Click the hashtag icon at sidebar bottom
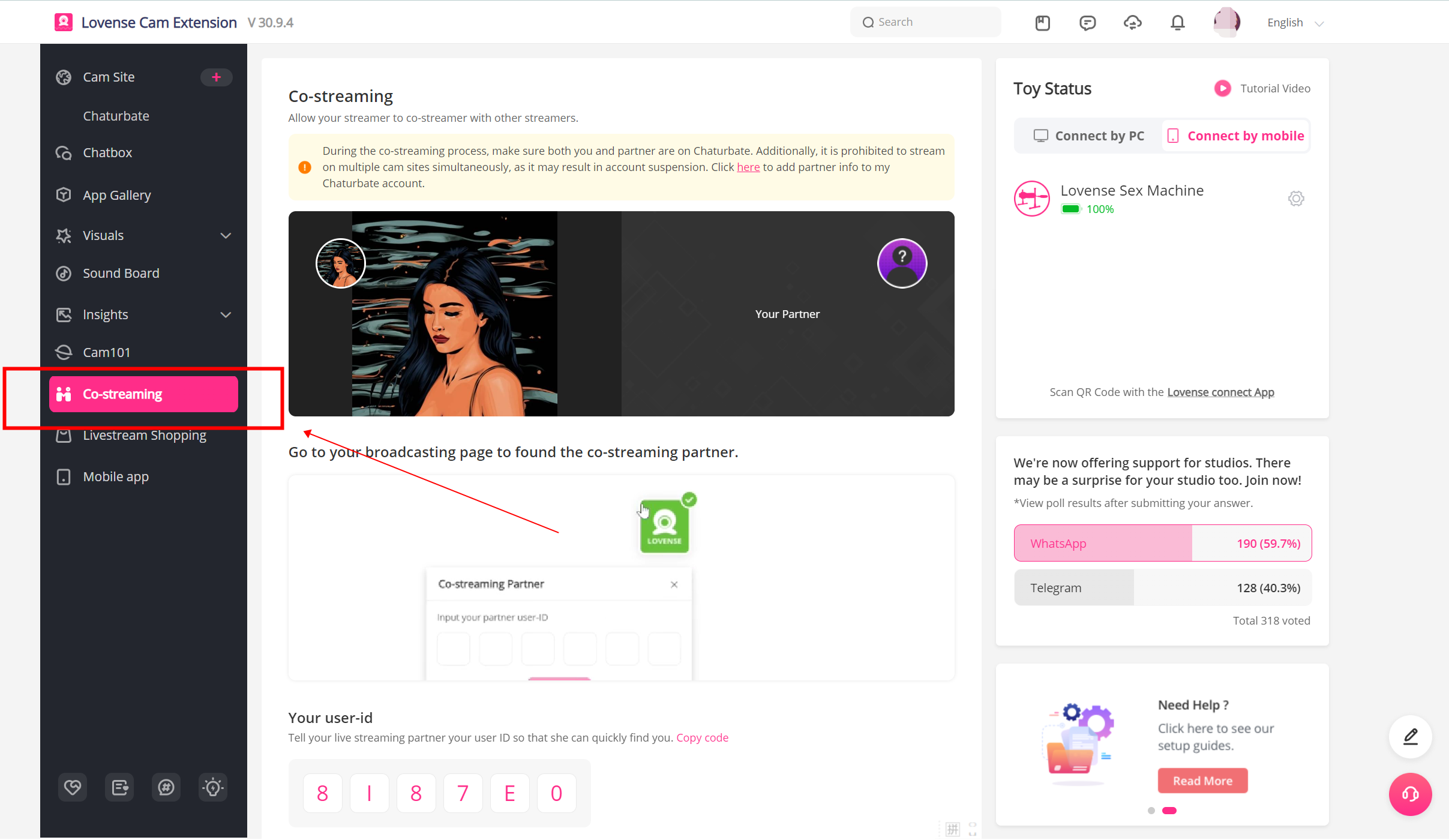The width and height of the screenshot is (1449, 840). pyautogui.click(x=166, y=787)
